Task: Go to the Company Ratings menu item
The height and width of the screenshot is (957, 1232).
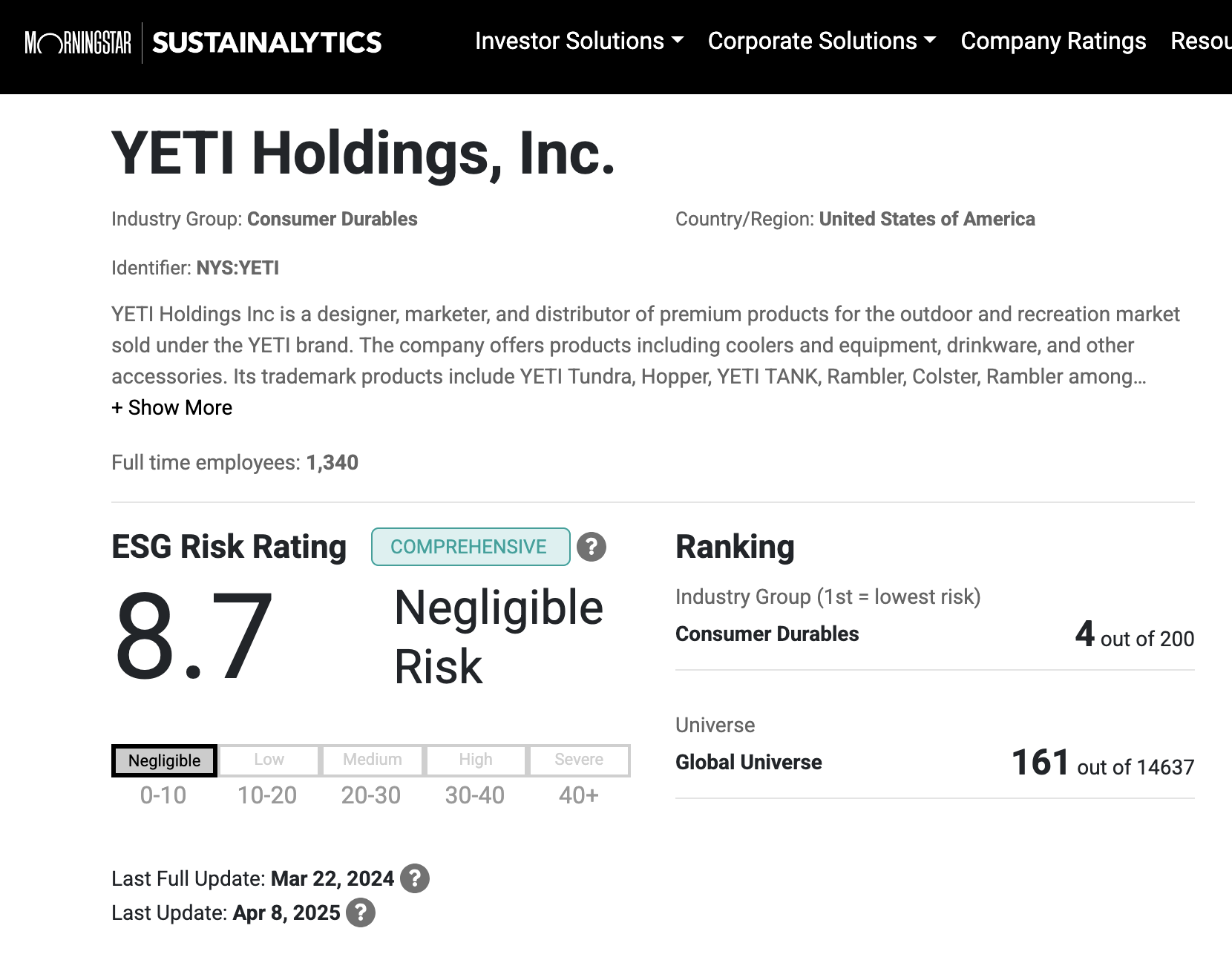Action: point(1053,41)
